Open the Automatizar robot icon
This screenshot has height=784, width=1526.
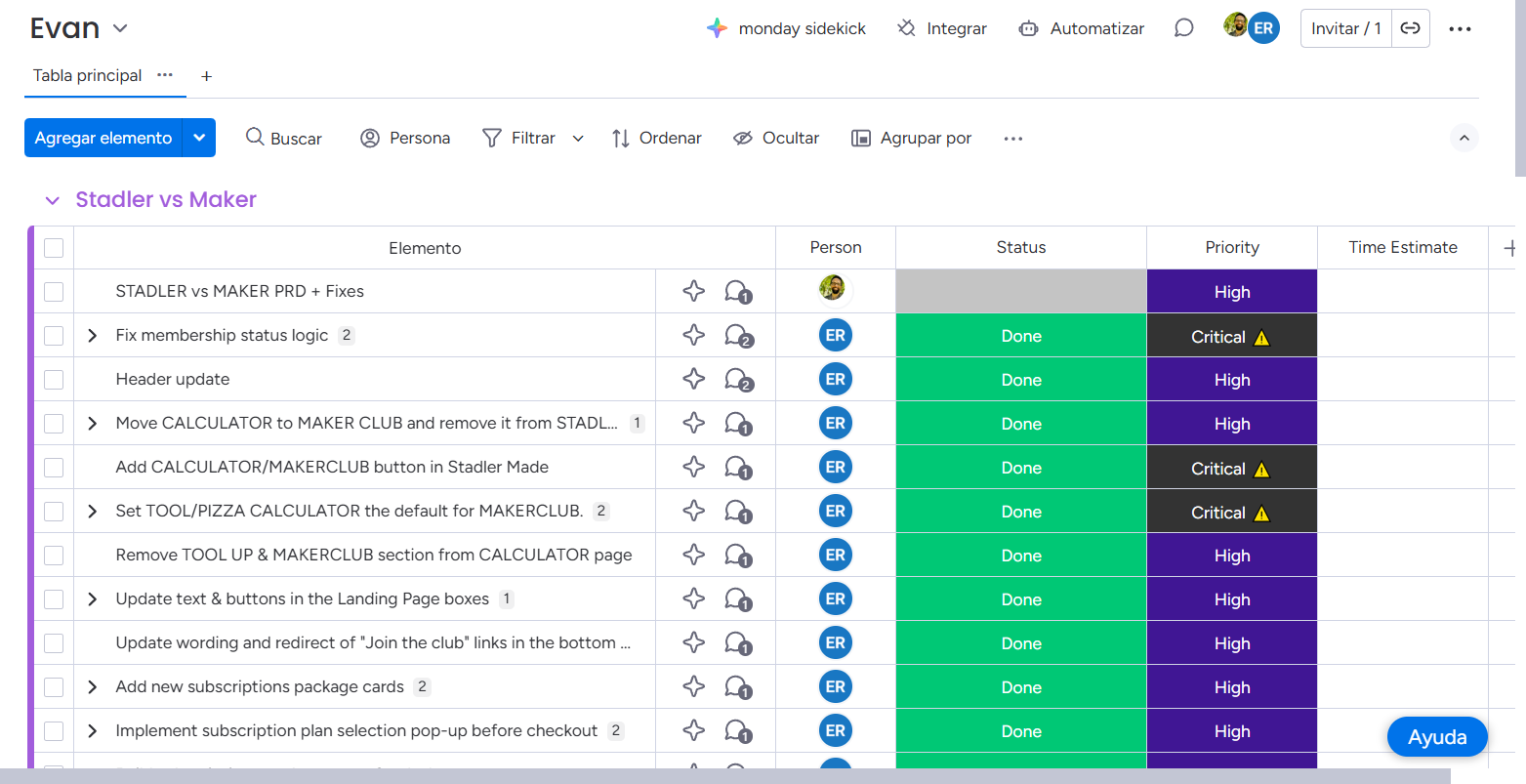click(1028, 28)
